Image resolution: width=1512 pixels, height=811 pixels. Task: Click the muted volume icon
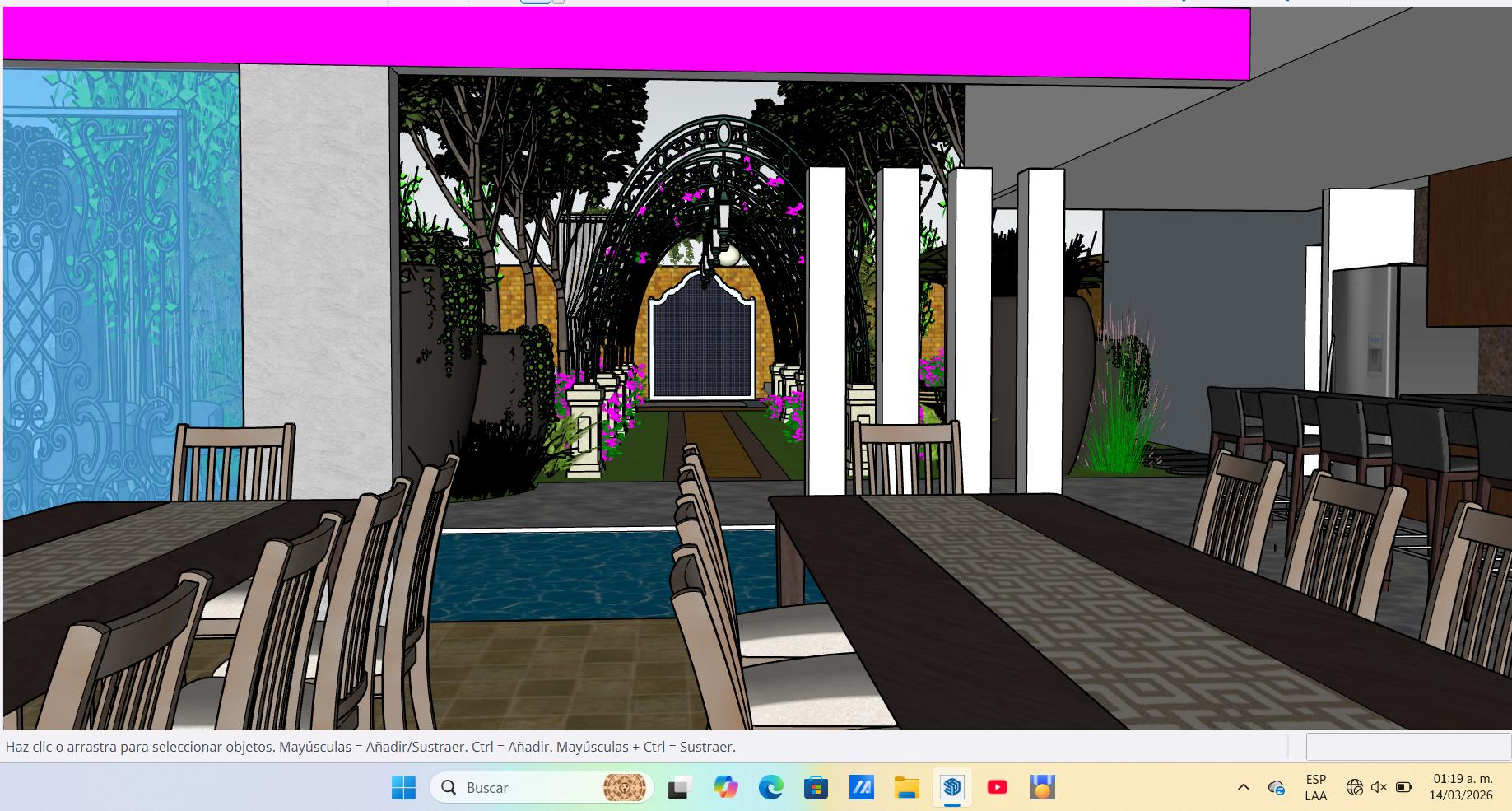click(x=1379, y=788)
